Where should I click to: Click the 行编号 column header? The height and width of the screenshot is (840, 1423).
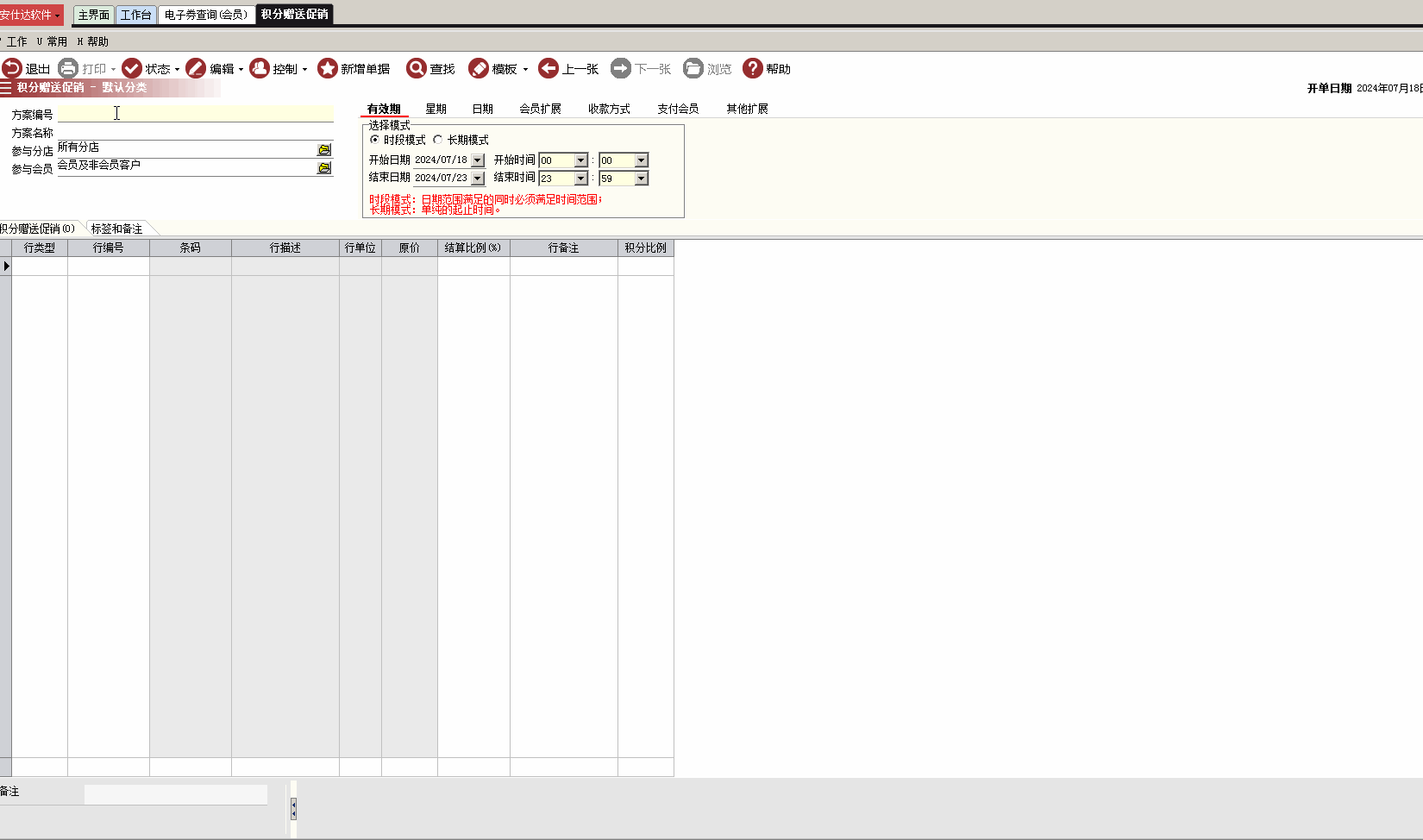click(x=109, y=248)
